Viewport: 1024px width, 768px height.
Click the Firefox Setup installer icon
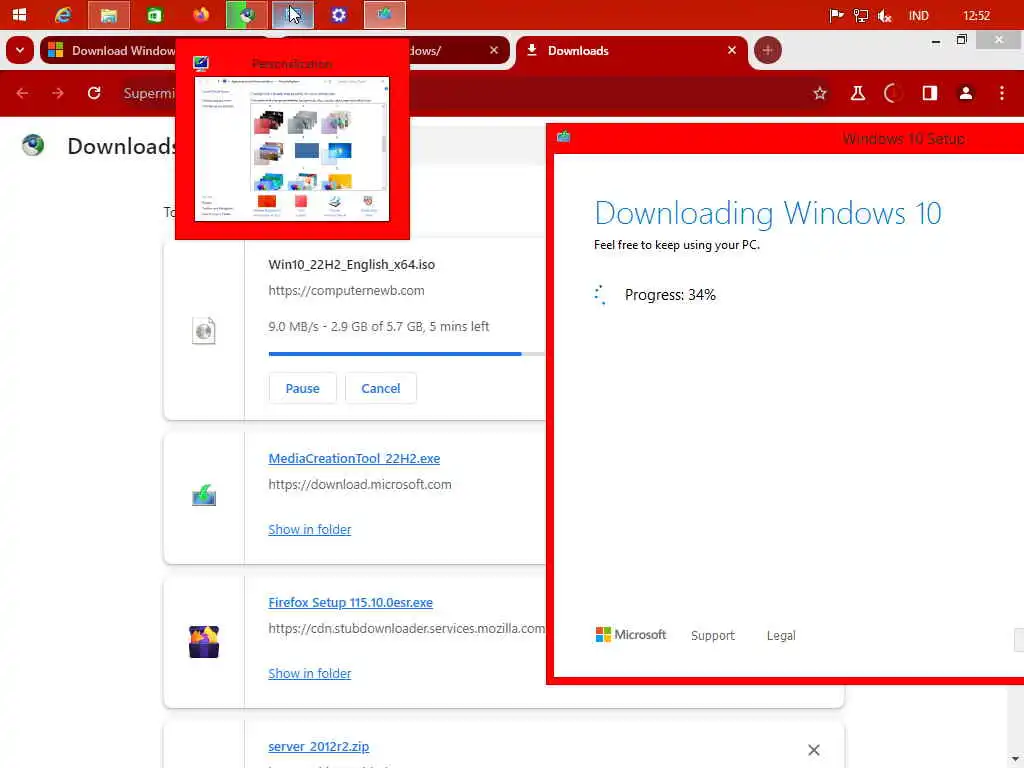pos(204,641)
